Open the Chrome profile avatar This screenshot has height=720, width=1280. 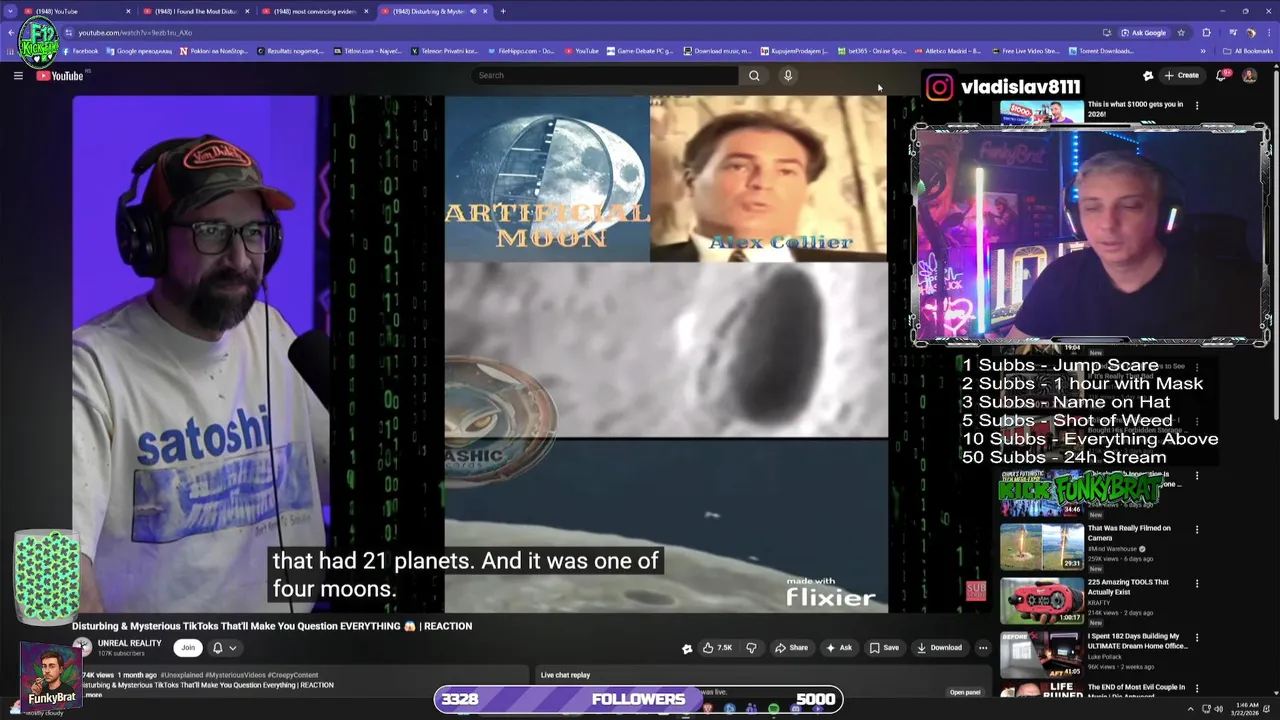pyautogui.click(x=1250, y=32)
